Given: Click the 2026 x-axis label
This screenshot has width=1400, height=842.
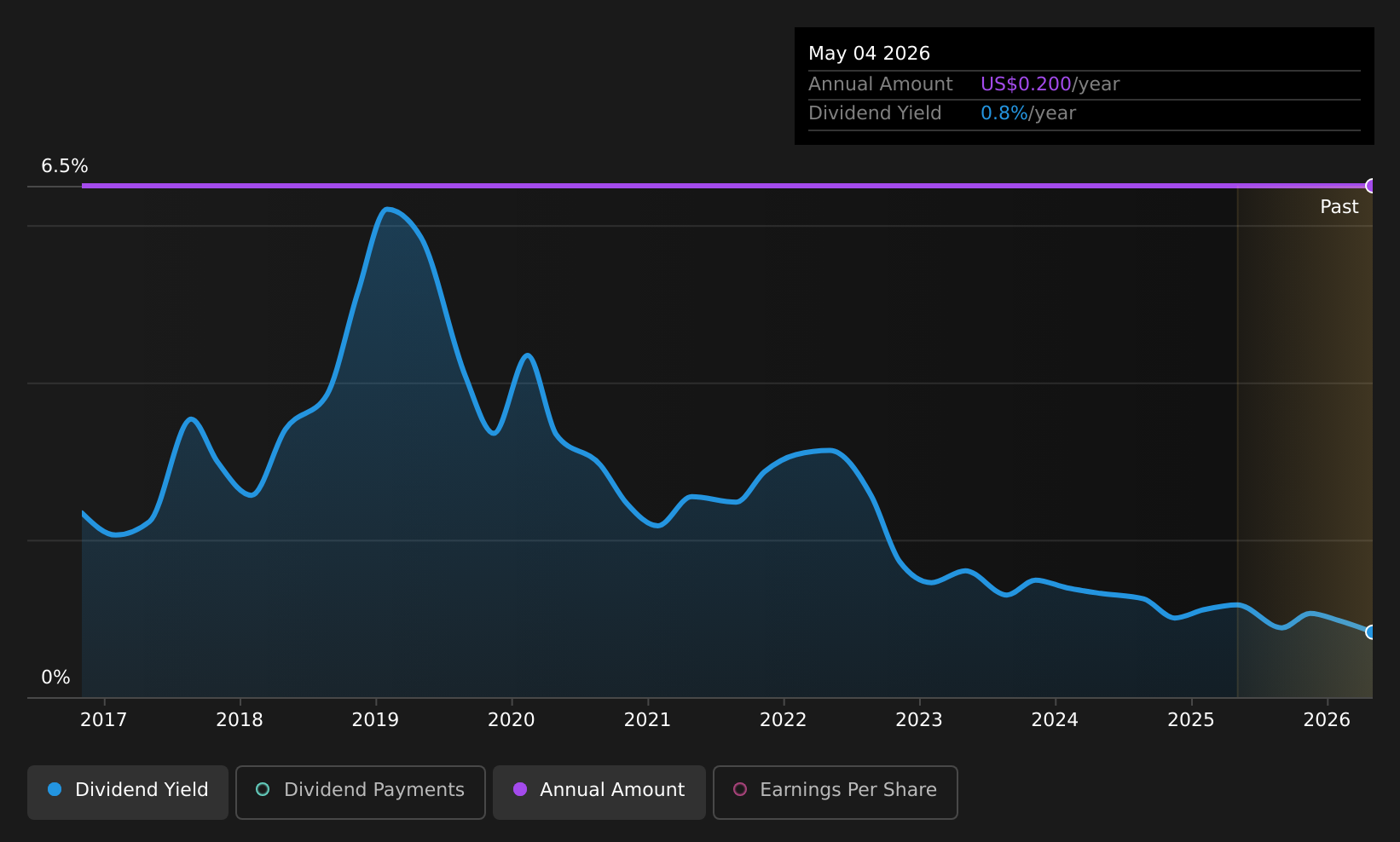Looking at the screenshot, I should point(1327,720).
